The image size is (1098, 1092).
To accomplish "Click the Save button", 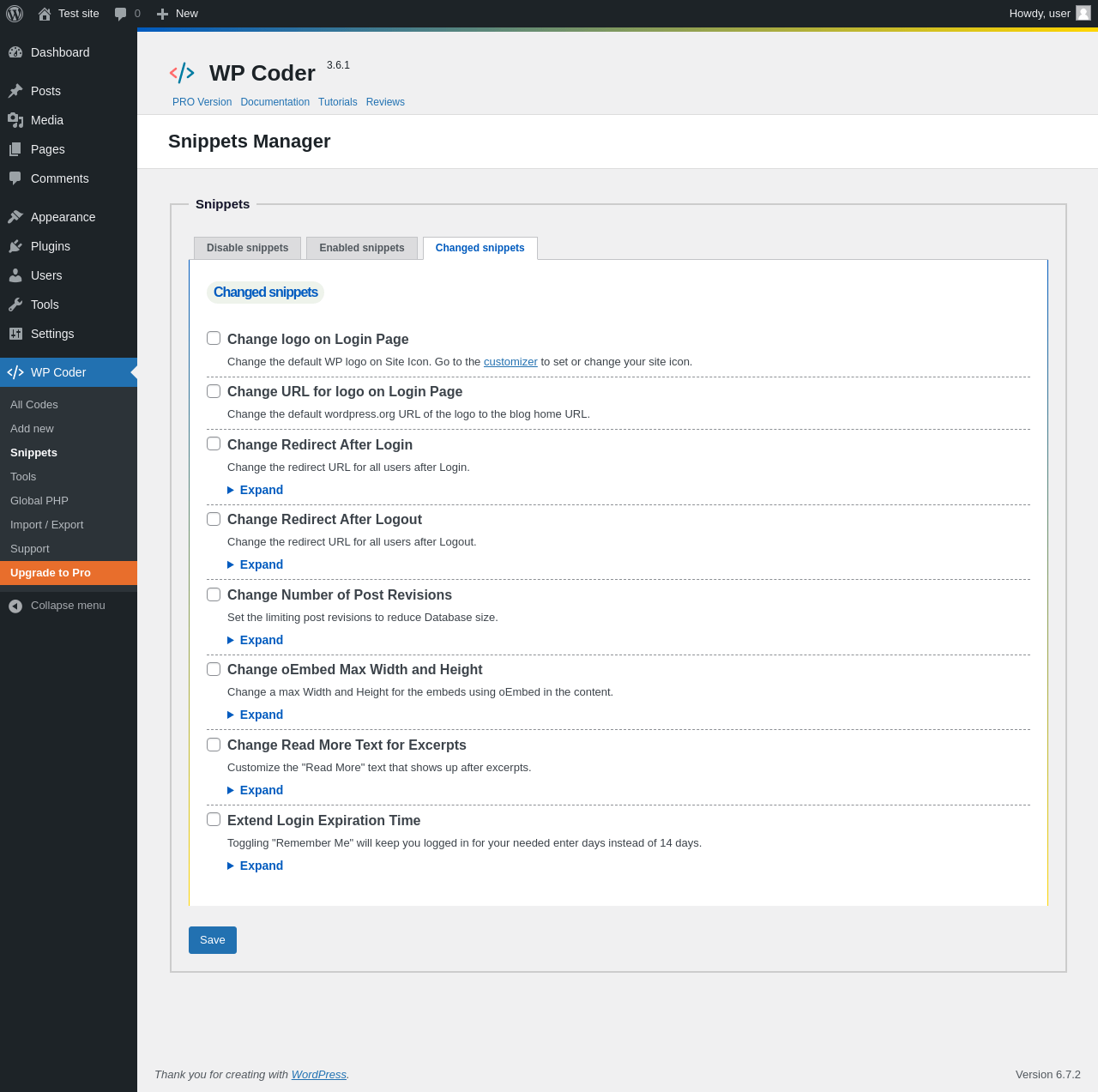I will click(x=213, y=940).
